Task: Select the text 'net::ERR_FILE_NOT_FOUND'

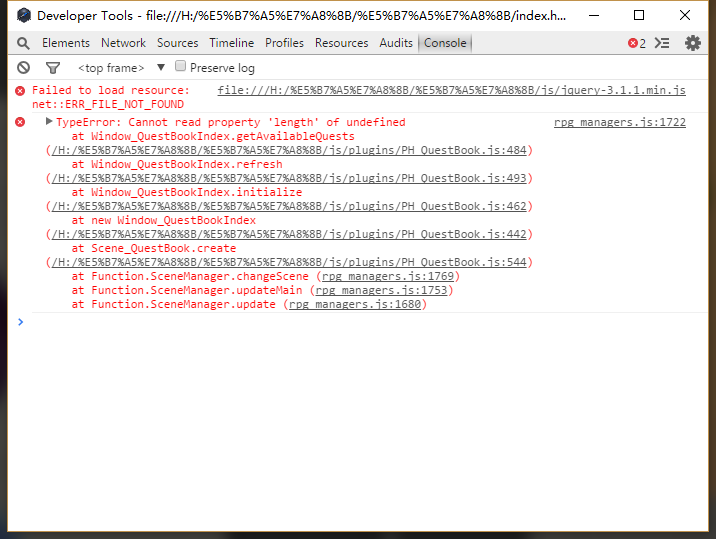Action: (x=108, y=104)
